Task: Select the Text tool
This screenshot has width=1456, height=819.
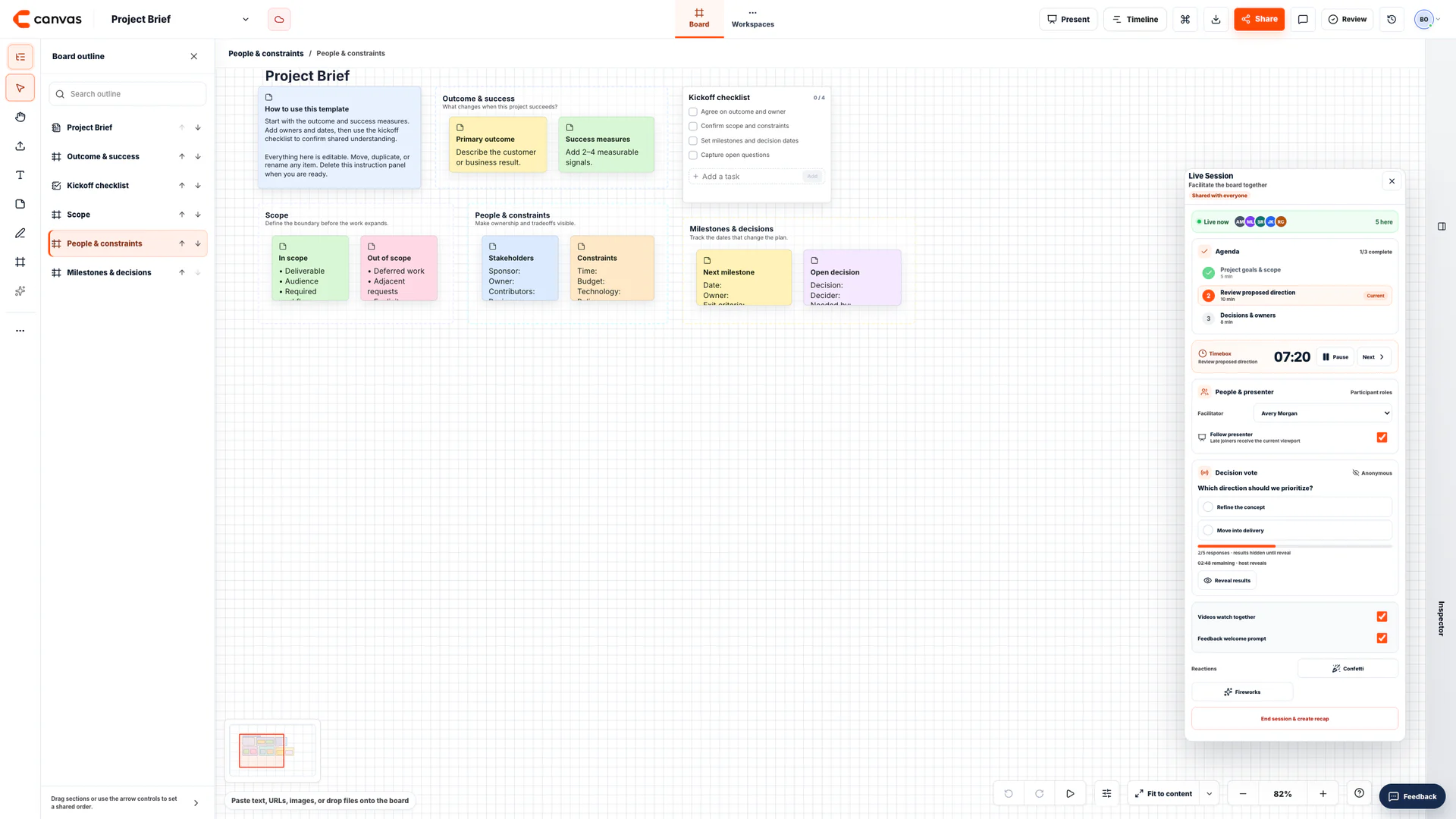Action: tap(20, 175)
